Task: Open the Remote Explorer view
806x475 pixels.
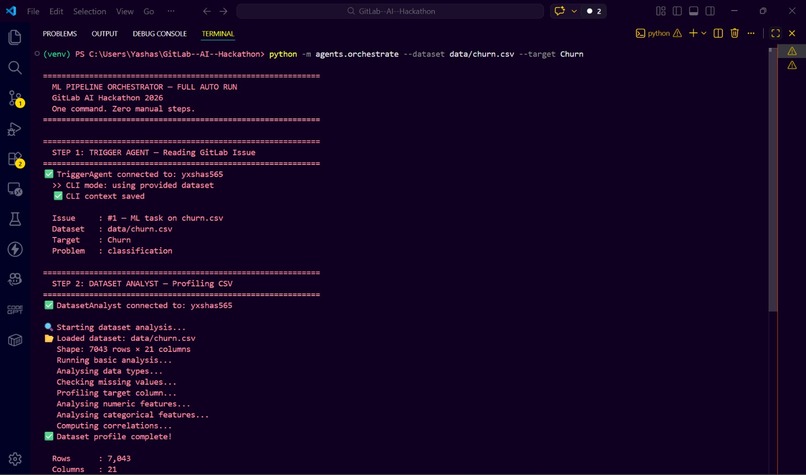Action: point(15,189)
